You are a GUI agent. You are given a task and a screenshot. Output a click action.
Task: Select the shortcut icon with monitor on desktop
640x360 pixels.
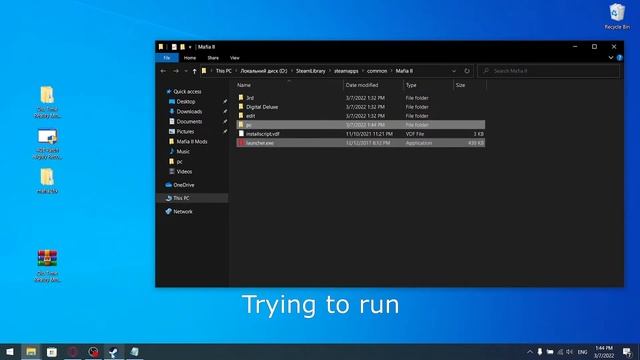click(x=47, y=144)
